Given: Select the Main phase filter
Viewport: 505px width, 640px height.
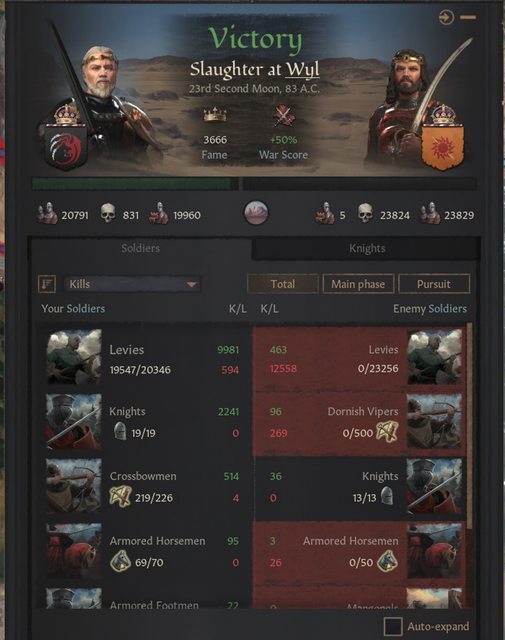Looking at the screenshot, I should coord(358,284).
